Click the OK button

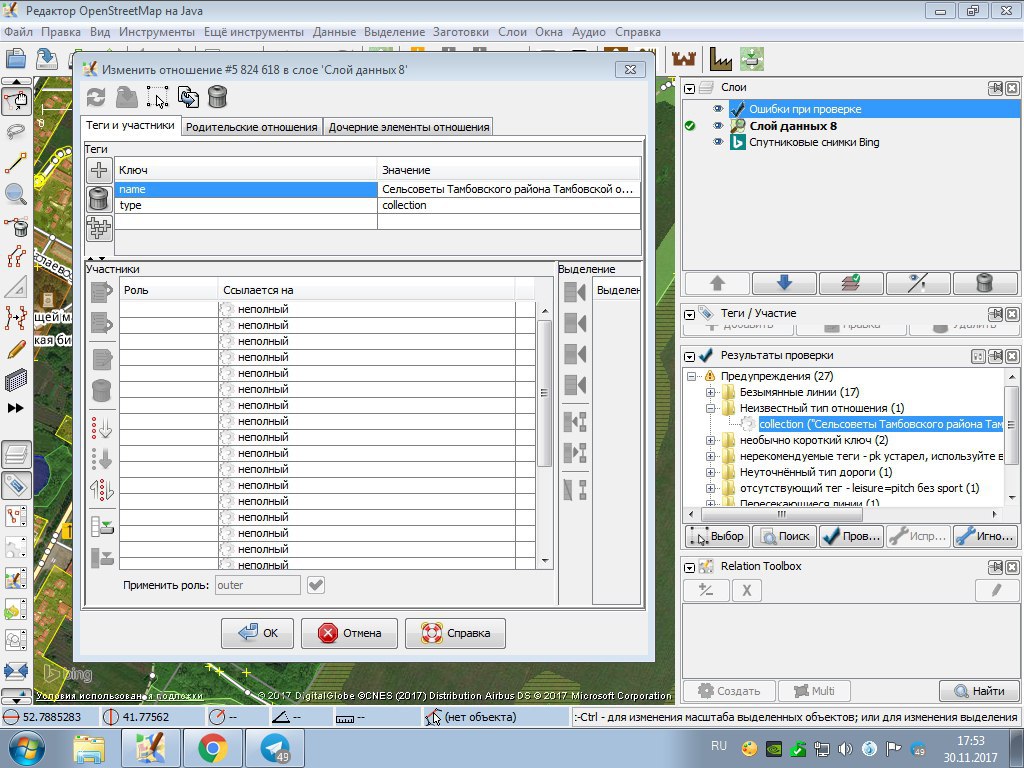(x=257, y=633)
